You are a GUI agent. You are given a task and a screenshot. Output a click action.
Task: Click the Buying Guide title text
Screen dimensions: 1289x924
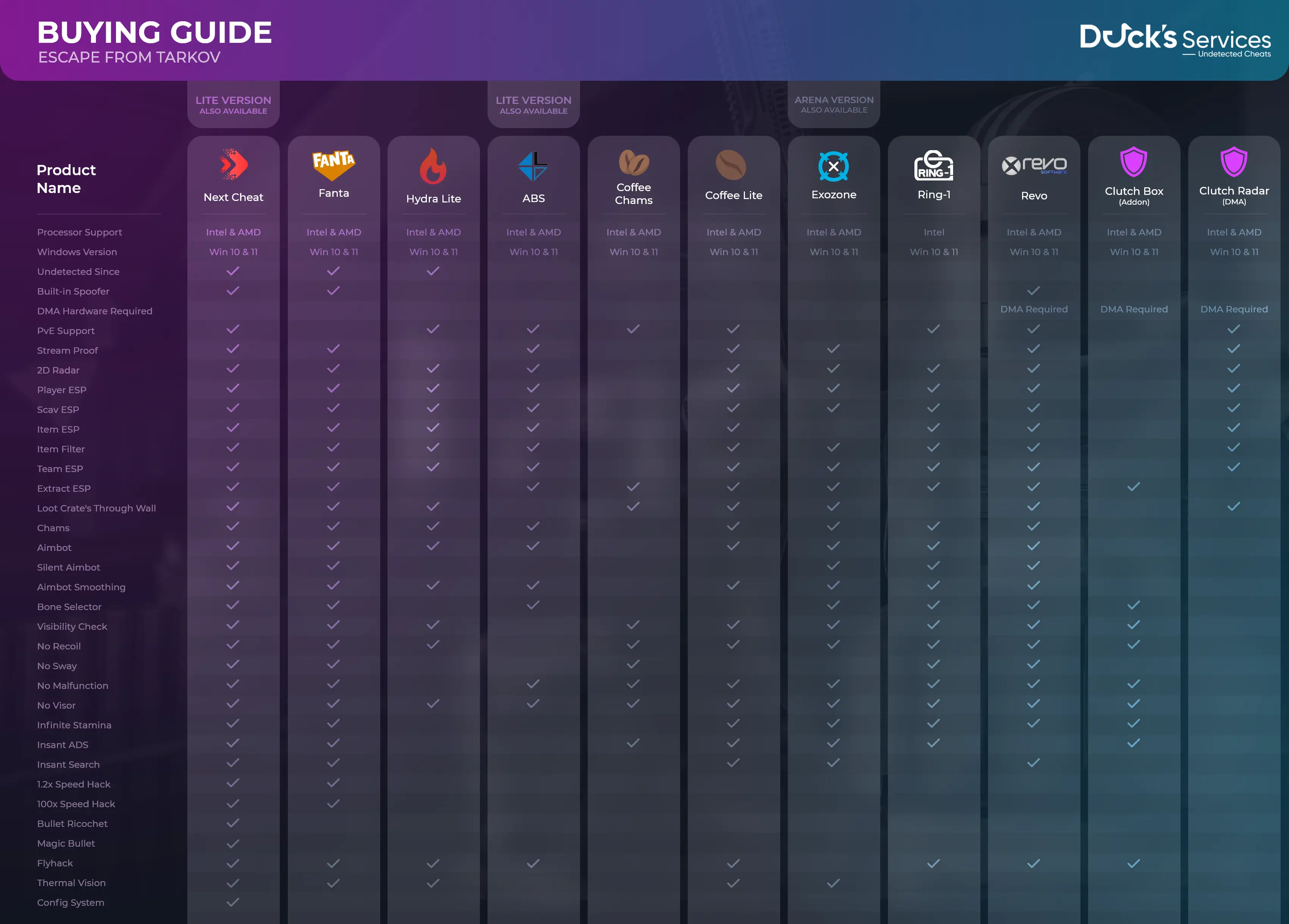tap(155, 32)
